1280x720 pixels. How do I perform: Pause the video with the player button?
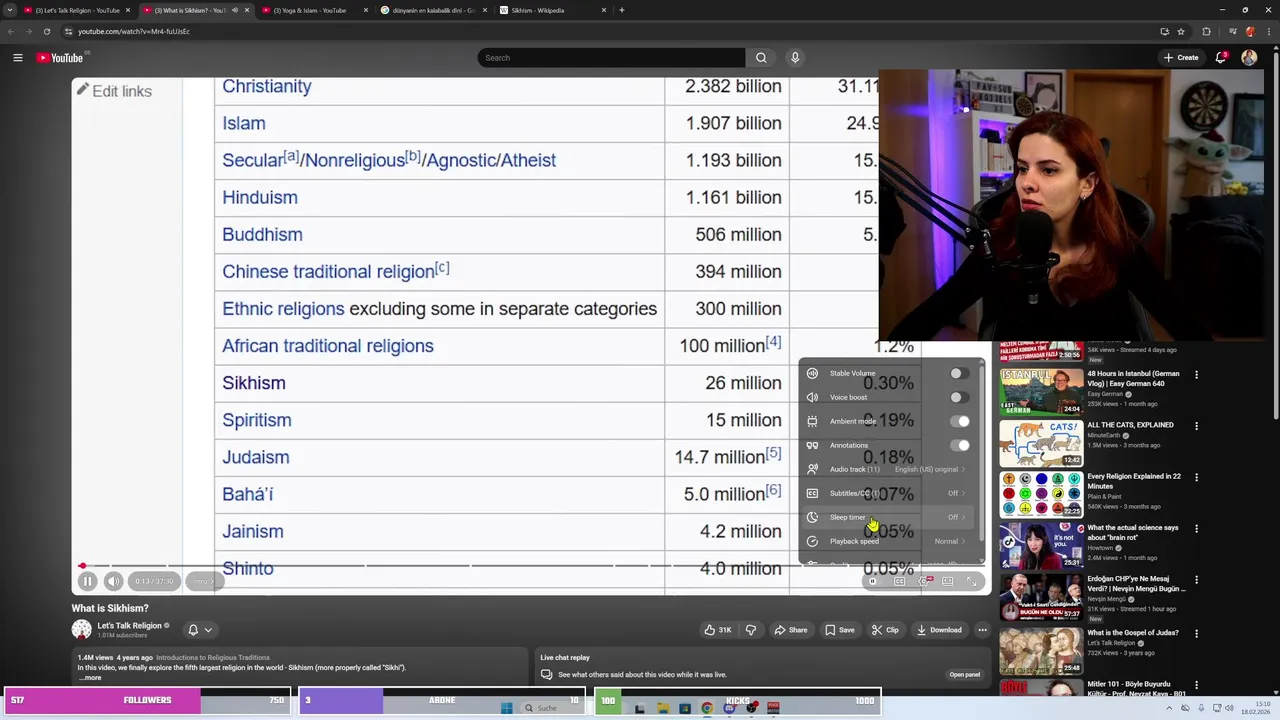[x=87, y=581]
